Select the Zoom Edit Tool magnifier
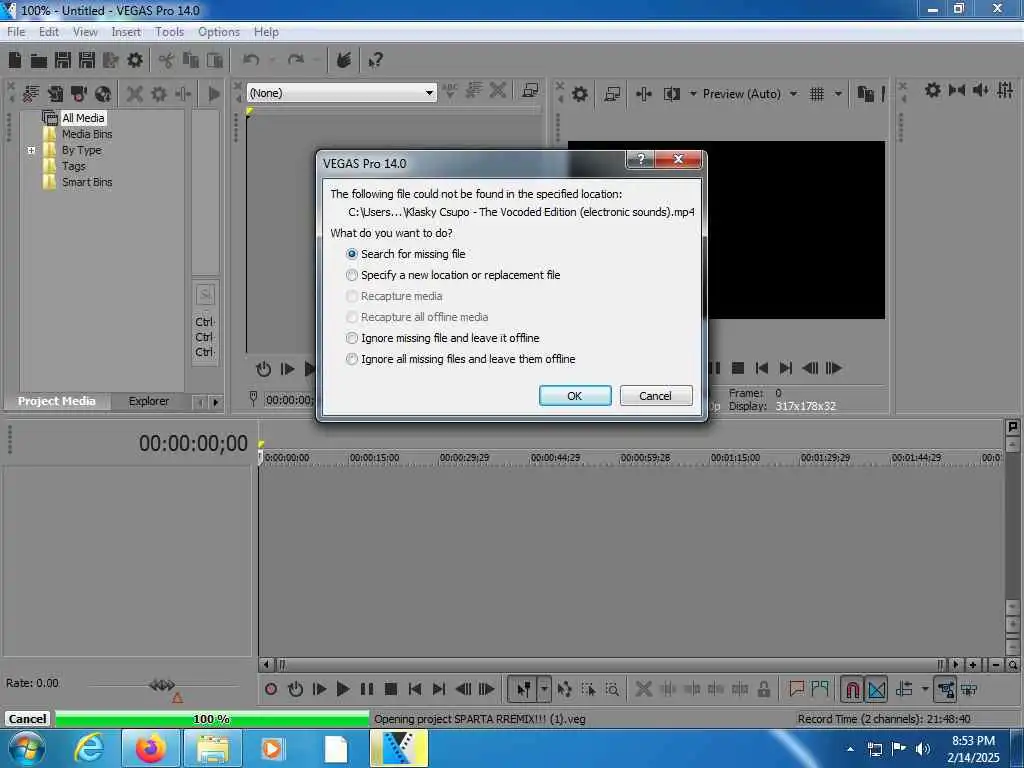Viewport: 1024px width, 768px height. pyautogui.click(x=612, y=689)
